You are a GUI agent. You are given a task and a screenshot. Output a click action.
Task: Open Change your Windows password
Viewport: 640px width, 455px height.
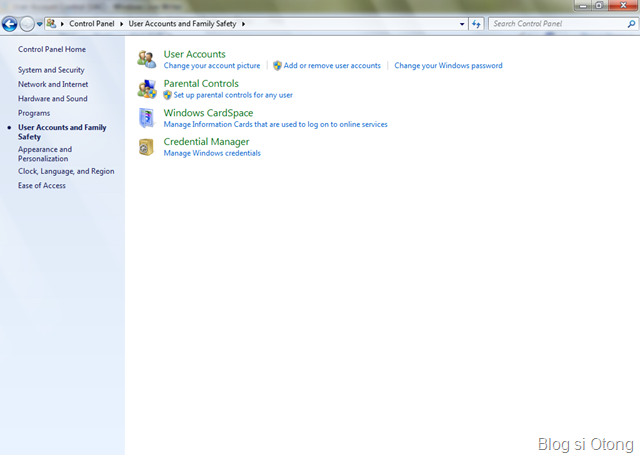[448, 66]
